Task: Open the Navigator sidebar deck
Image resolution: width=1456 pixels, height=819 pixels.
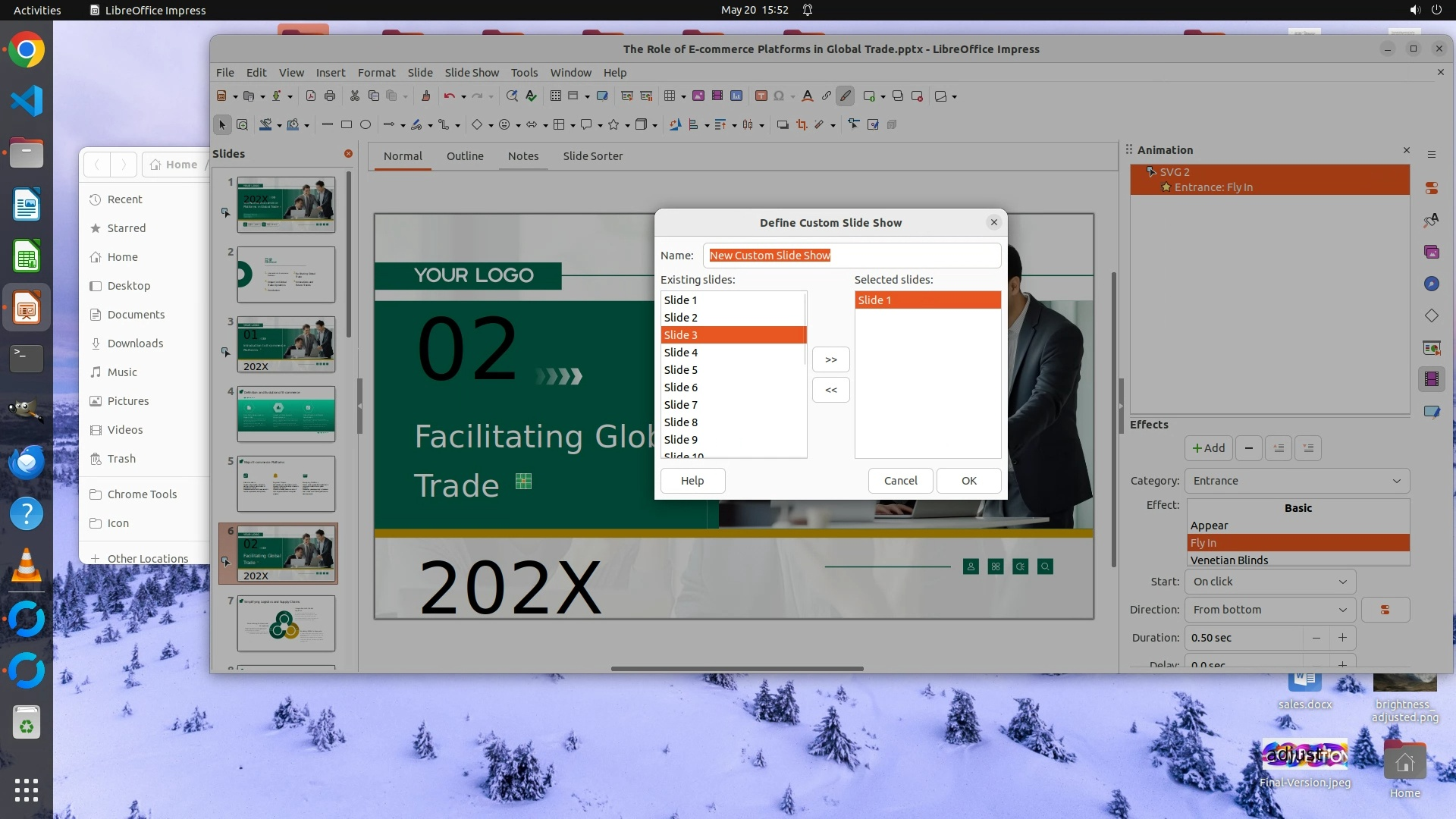Action: [x=1431, y=284]
